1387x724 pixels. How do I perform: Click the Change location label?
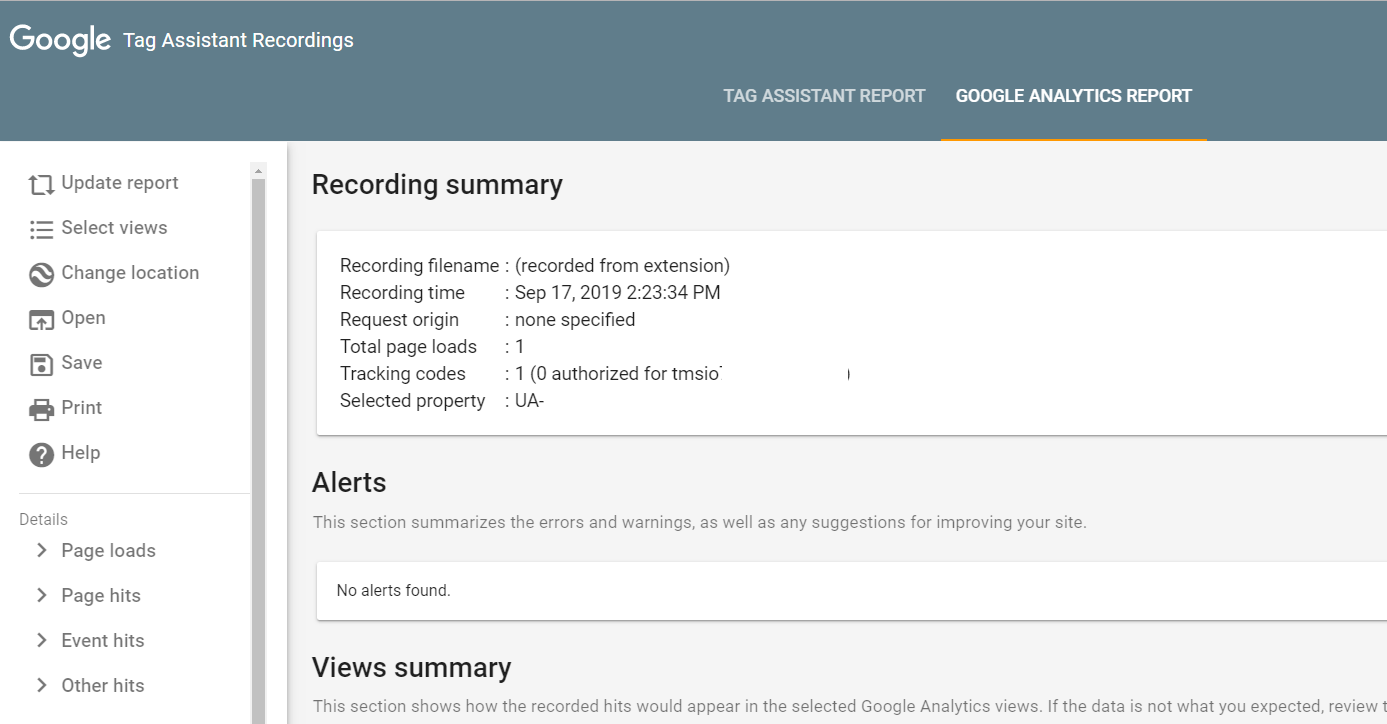click(130, 273)
